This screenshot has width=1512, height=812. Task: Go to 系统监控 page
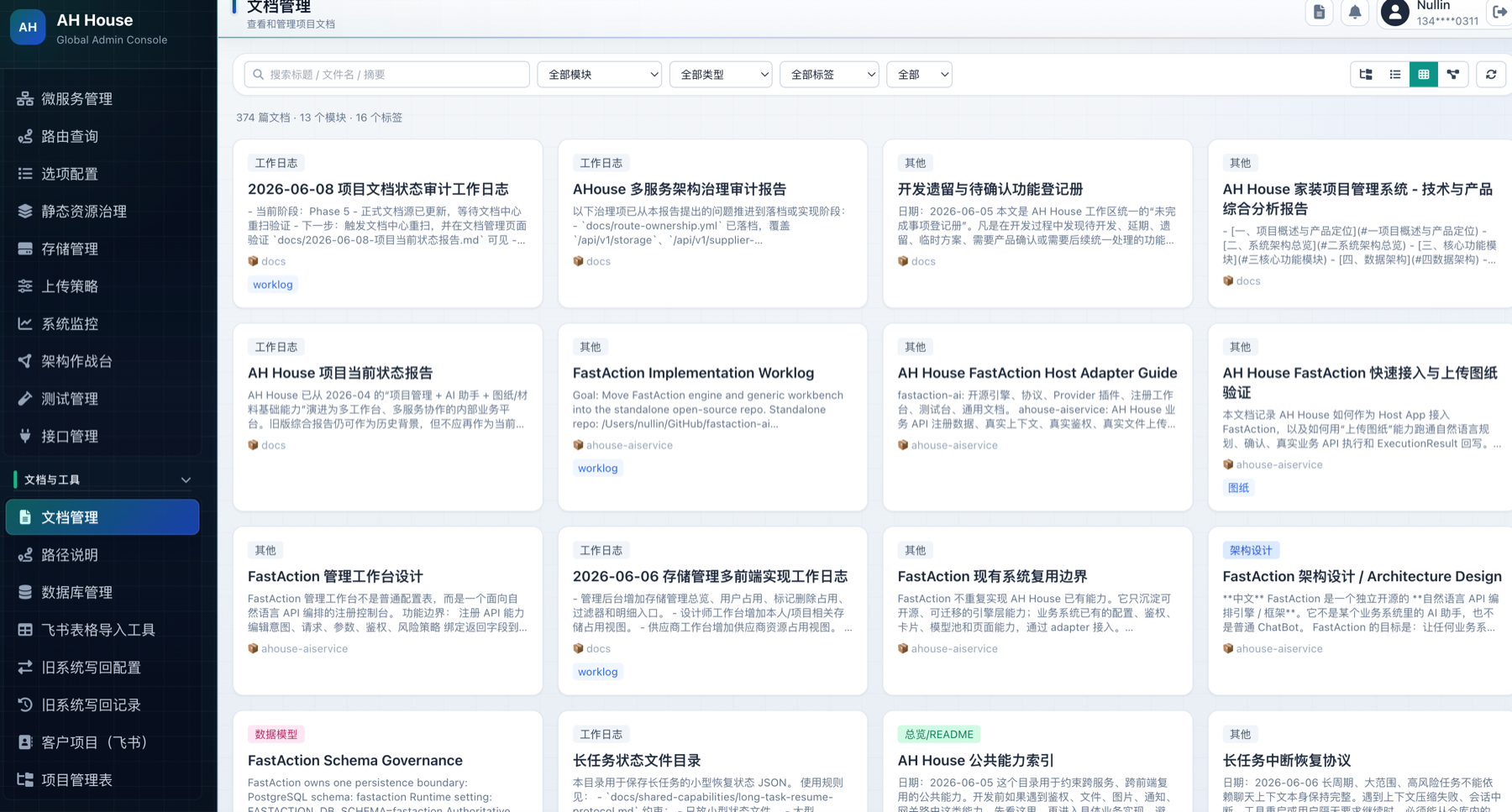tap(102, 323)
